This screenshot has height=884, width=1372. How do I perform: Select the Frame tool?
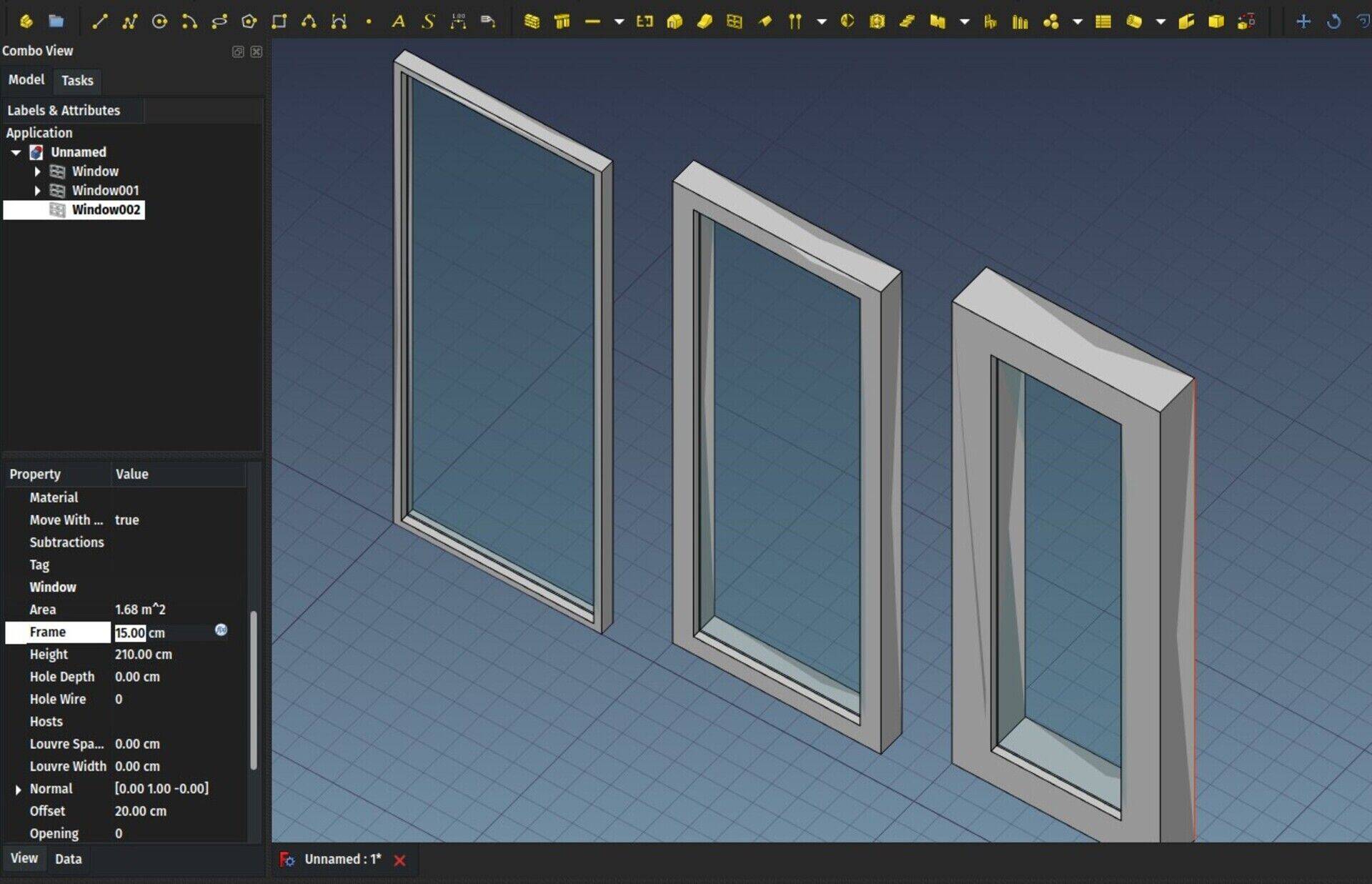click(x=1020, y=21)
